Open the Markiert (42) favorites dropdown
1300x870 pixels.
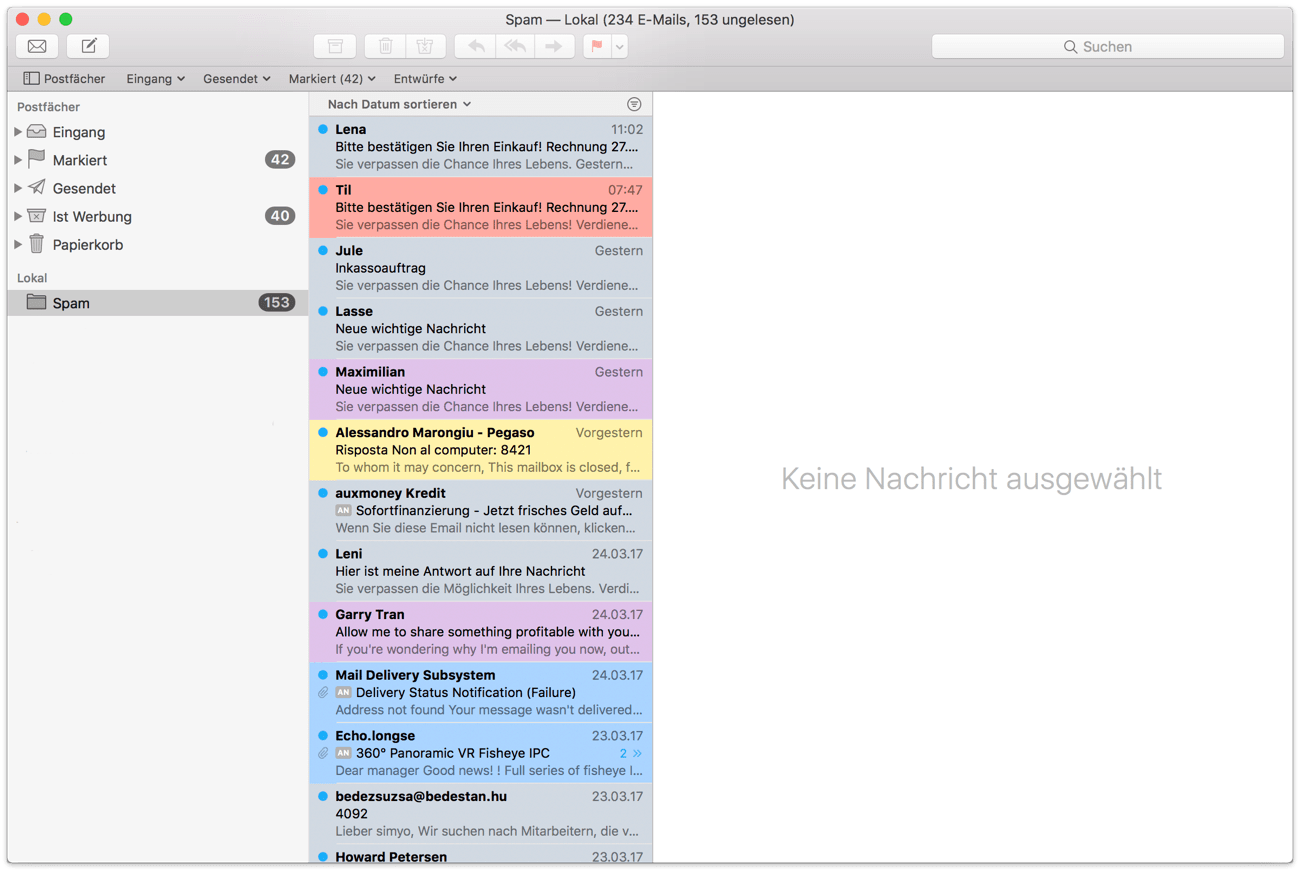332,78
